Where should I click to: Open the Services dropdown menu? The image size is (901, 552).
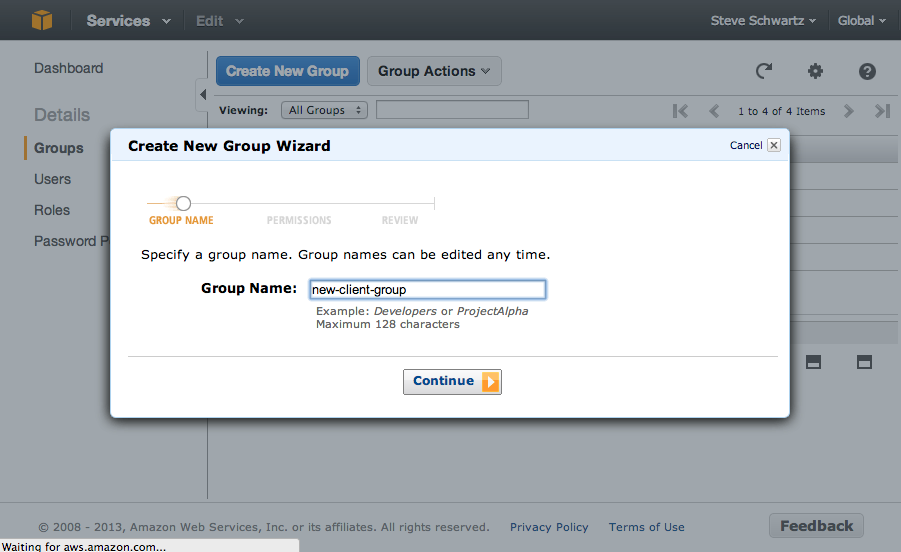[128, 21]
